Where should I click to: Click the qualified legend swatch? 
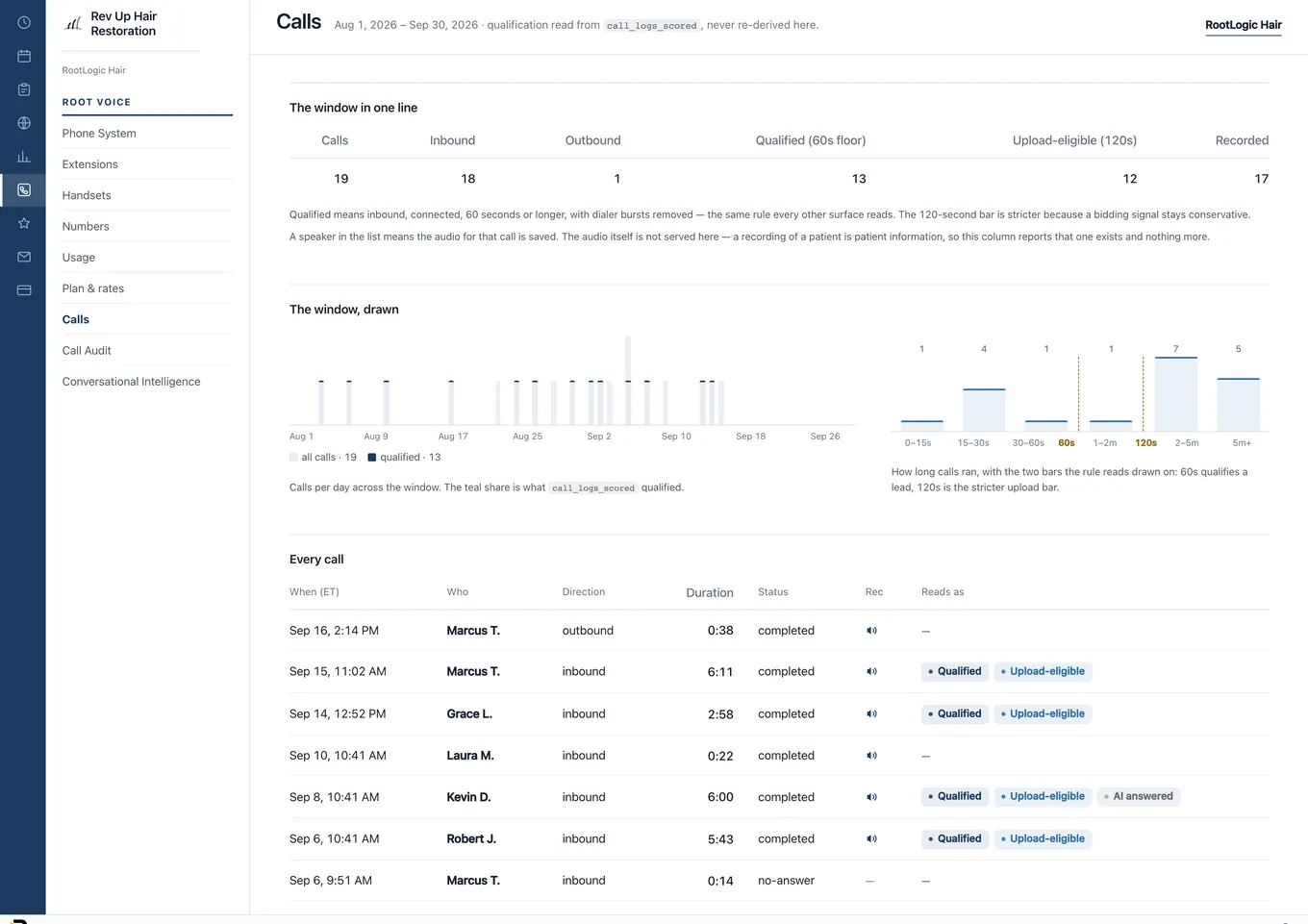pyautogui.click(x=372, y=458)
